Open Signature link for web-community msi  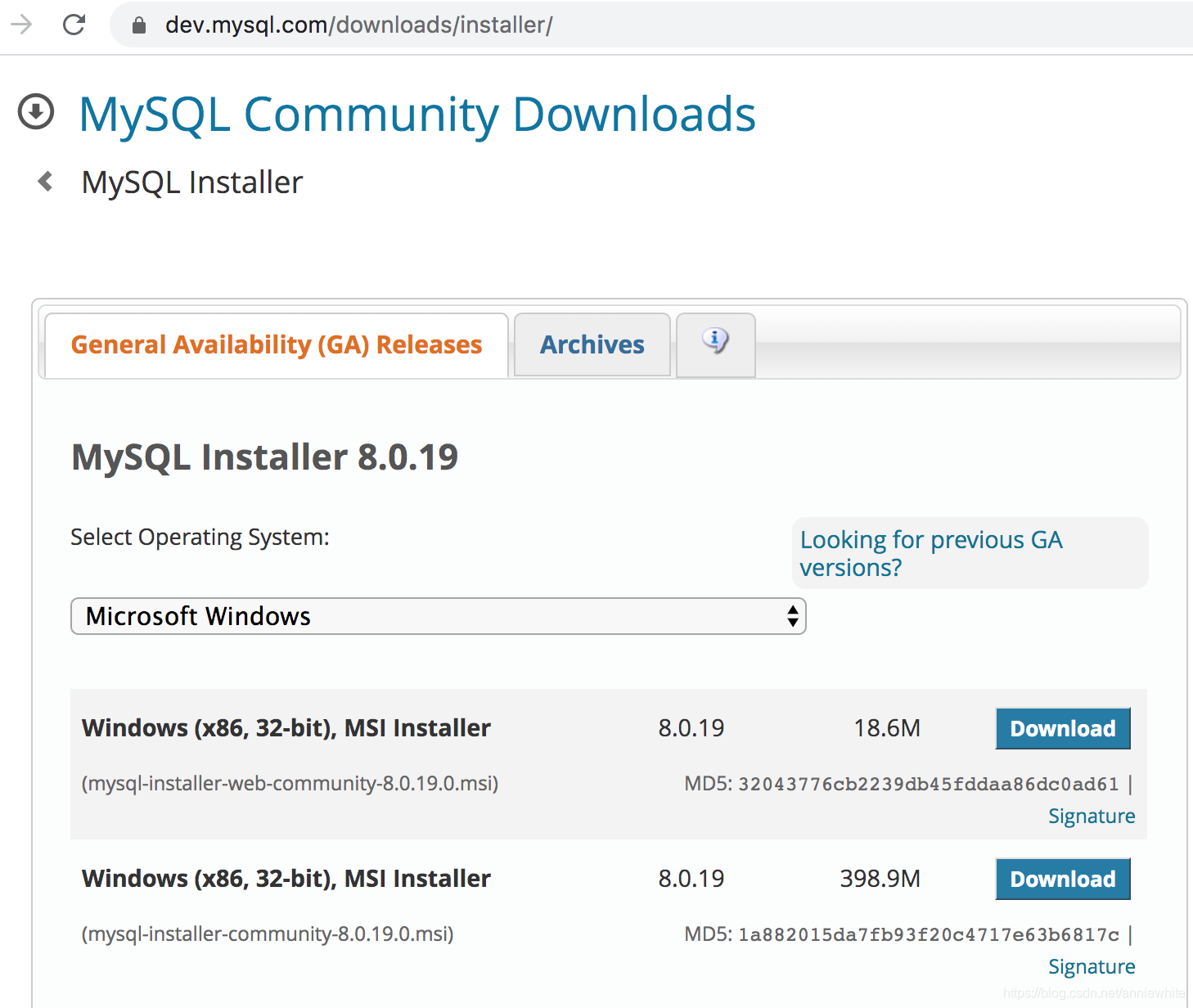pos(1092,816)
